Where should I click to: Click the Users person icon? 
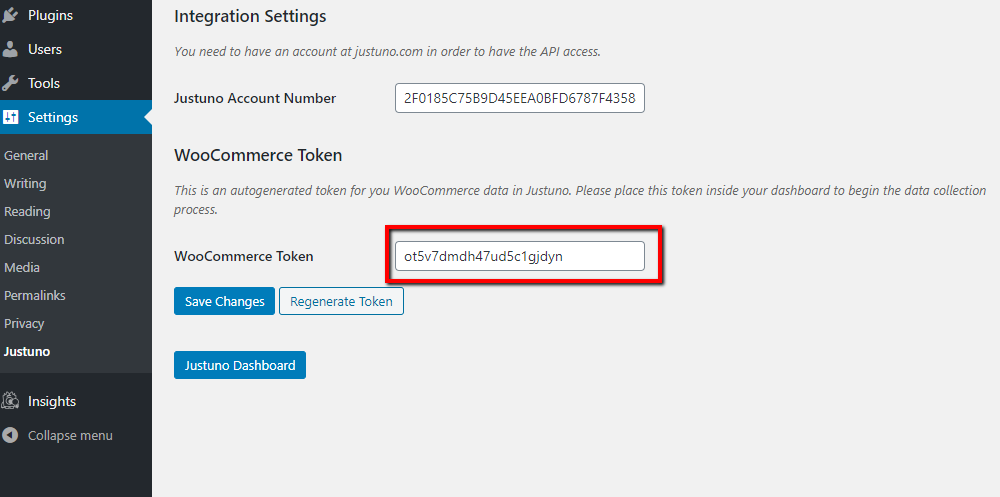click(x=10, y=49)
